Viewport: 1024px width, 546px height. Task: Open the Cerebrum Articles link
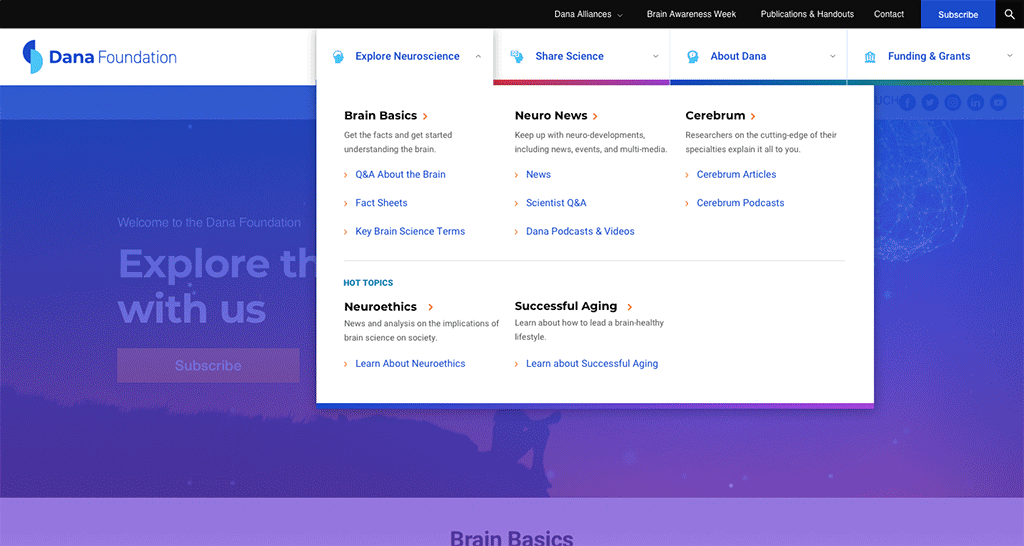point(737,174)
